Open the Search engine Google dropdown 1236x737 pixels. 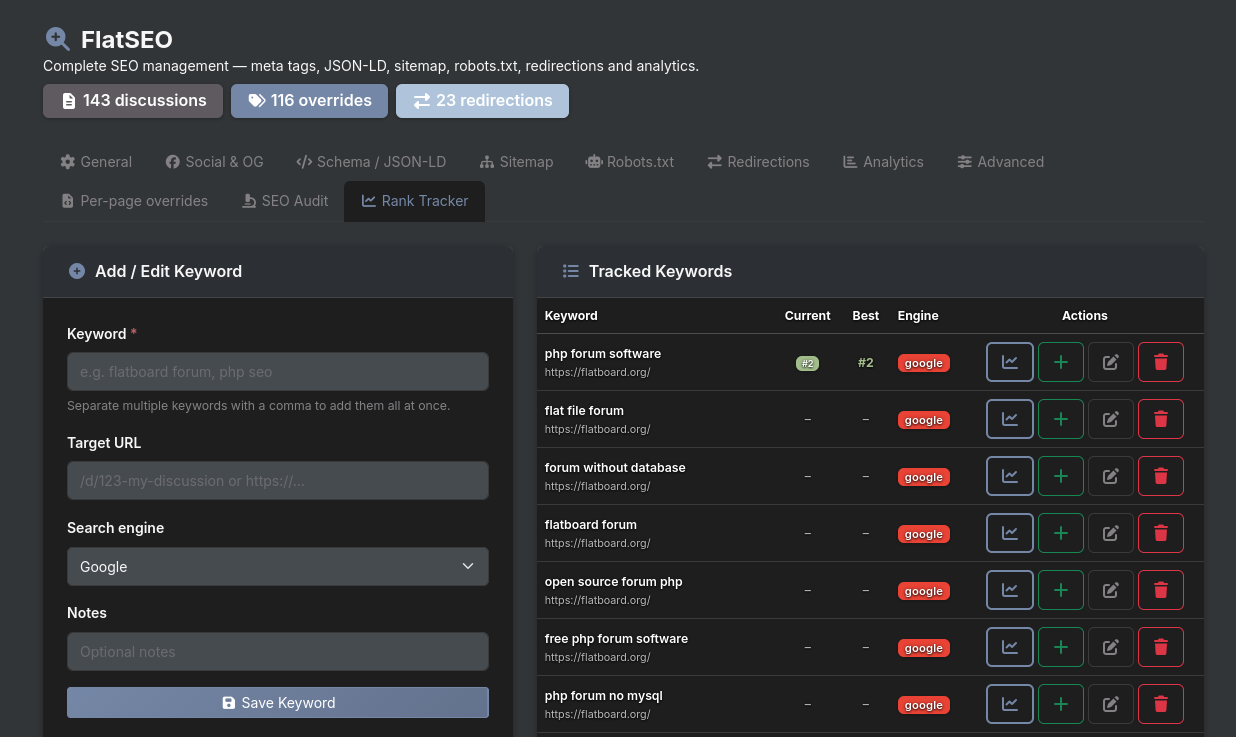pos(277,566)
